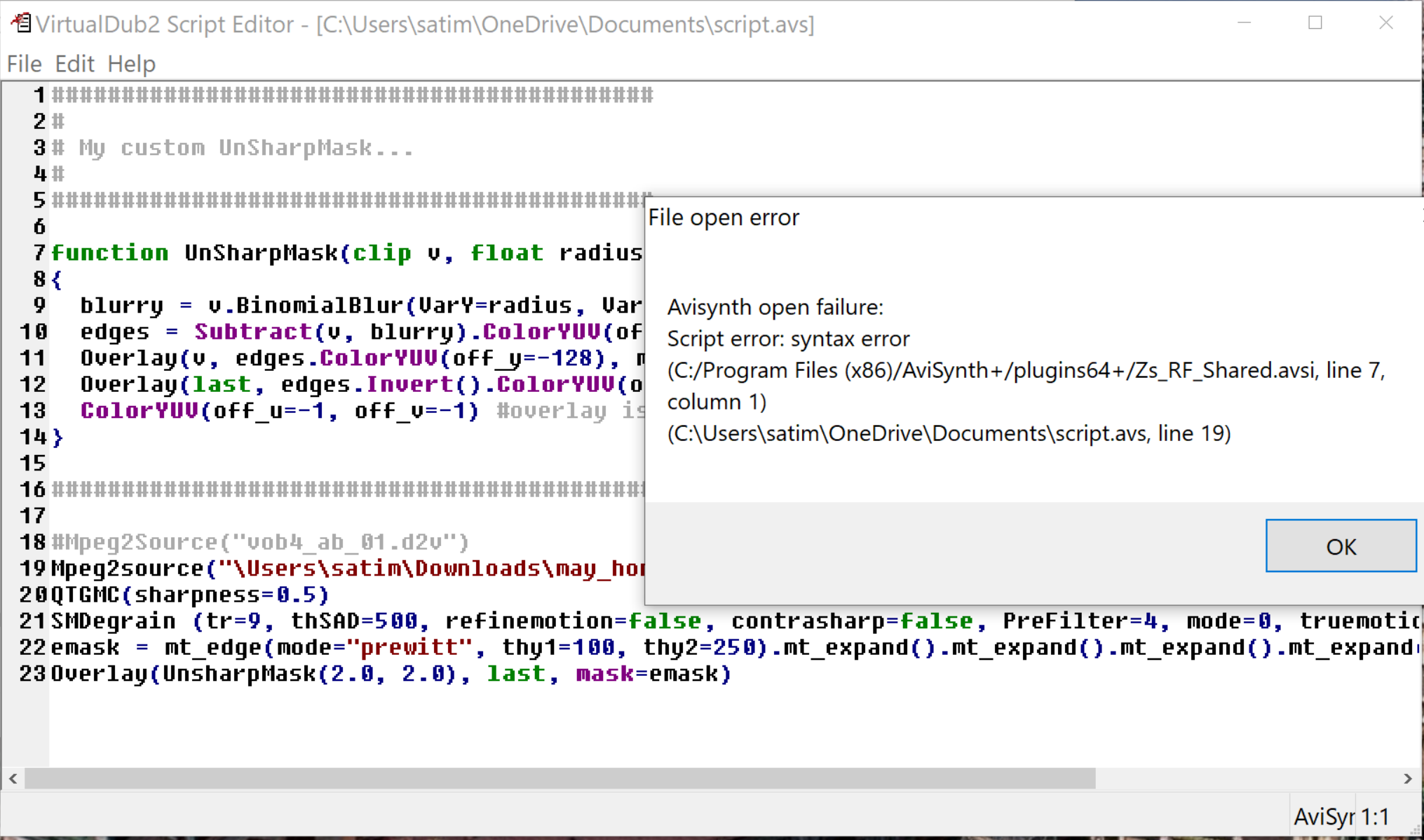The width and height of the screenshot is (1424, 840).
Task: Click the 'function UnSharpMask' declaration on line 7
Action: 195,252
